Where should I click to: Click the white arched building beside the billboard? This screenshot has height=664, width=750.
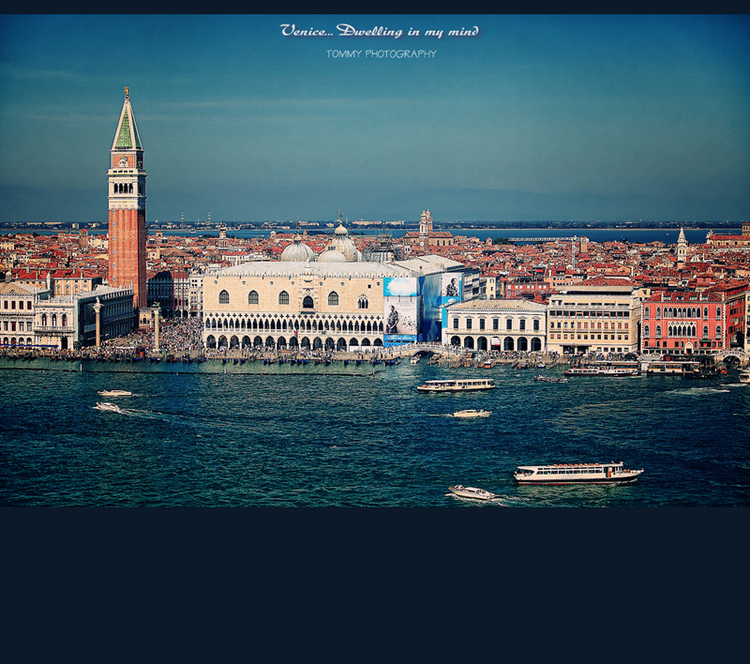pyautogui.click(x=496, y=325)
